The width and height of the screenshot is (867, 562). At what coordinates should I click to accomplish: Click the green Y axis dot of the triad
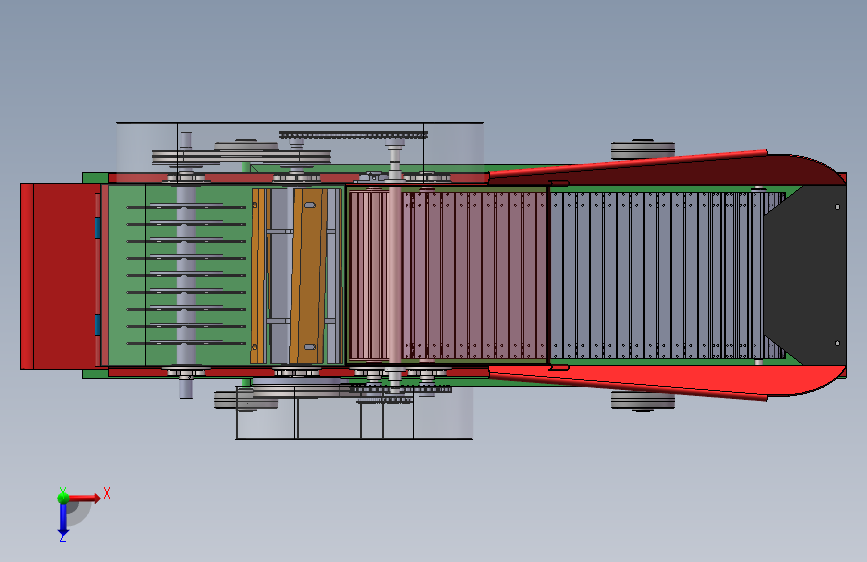pos(63,497)
